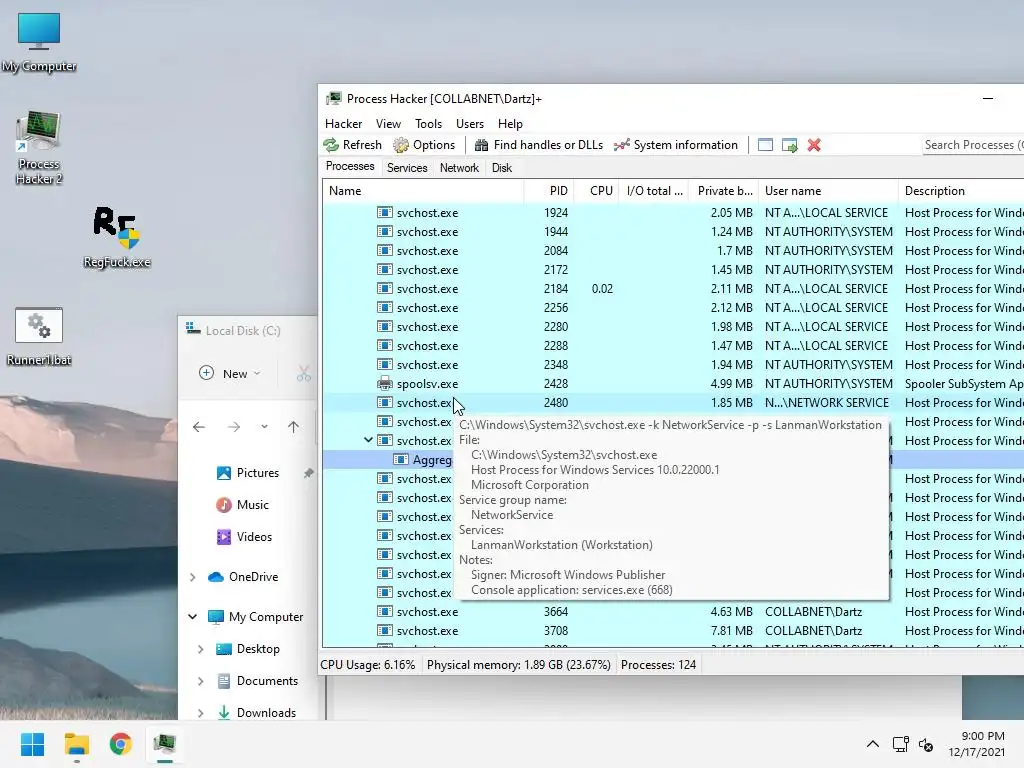
Task: Sort by the PID column header
Action: [549, 191]
